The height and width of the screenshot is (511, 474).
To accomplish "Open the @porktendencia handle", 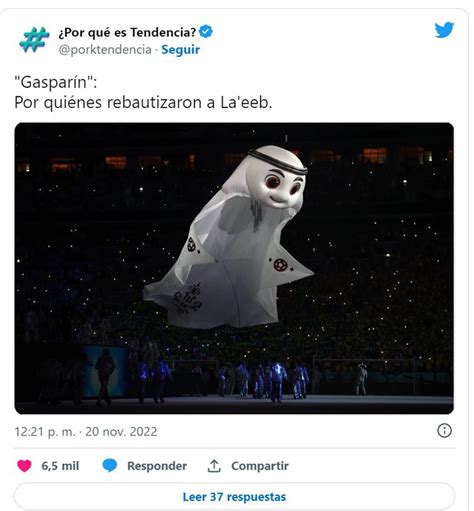I will pos(105,50).
